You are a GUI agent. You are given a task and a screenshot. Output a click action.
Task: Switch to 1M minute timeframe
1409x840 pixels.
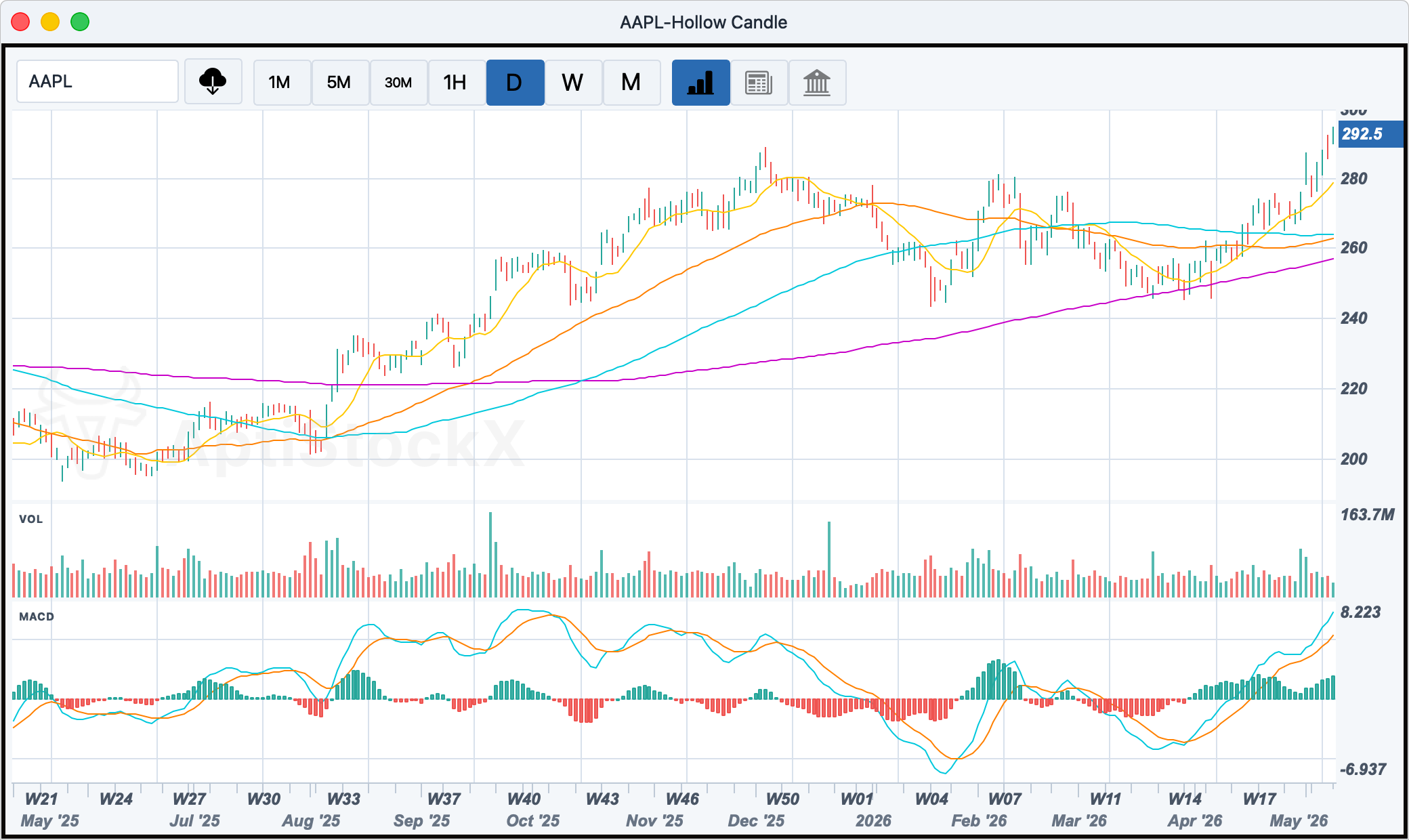click(x=282, y=82)
